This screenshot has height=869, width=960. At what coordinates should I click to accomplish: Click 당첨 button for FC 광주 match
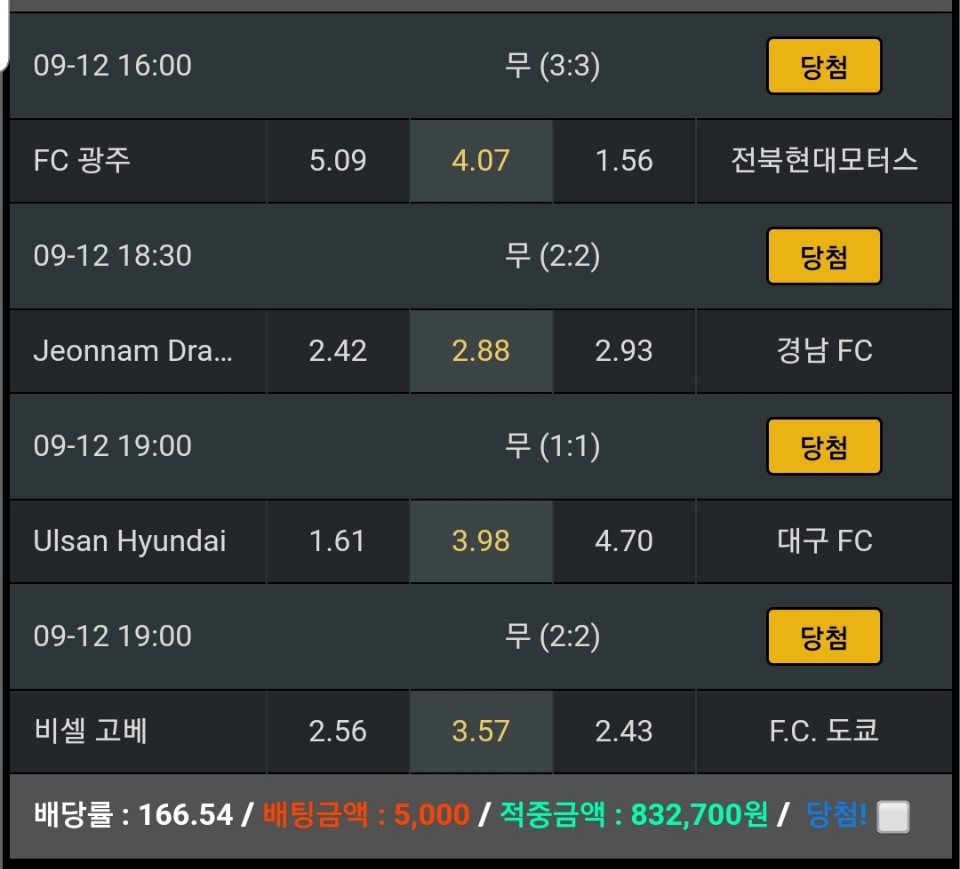click(824, 66)
